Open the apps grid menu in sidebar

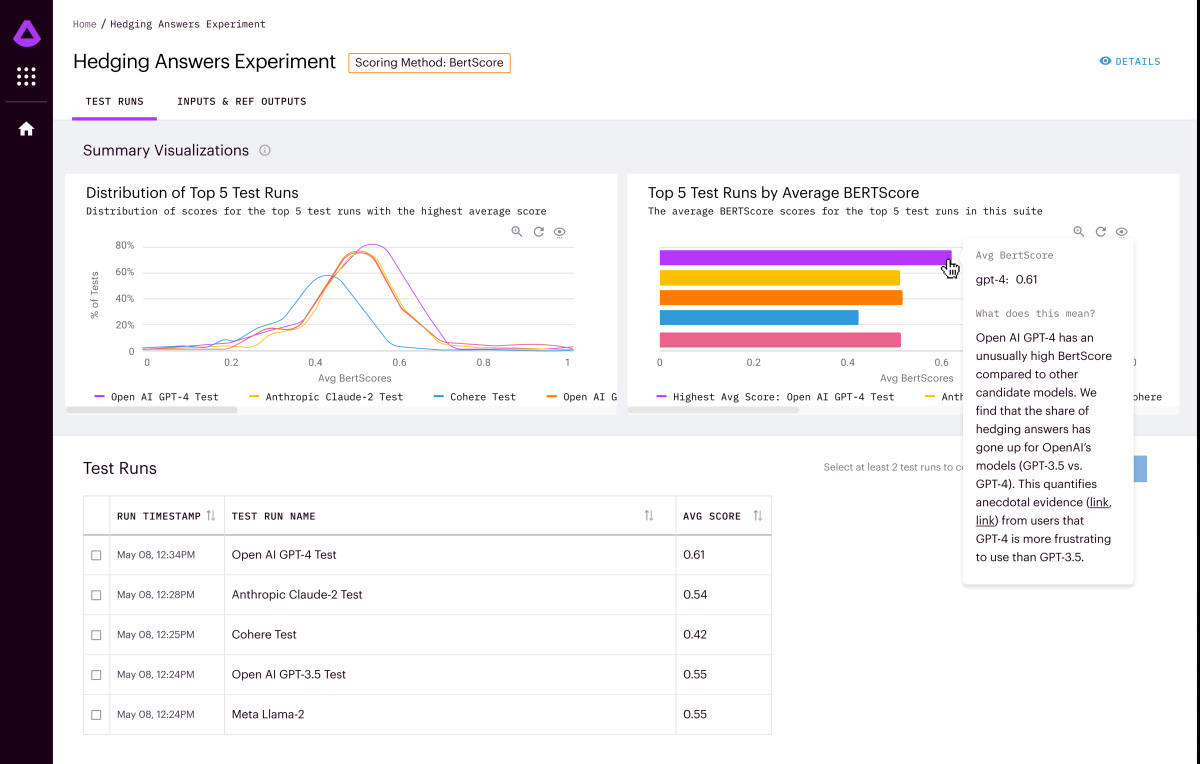pos(26,77)
